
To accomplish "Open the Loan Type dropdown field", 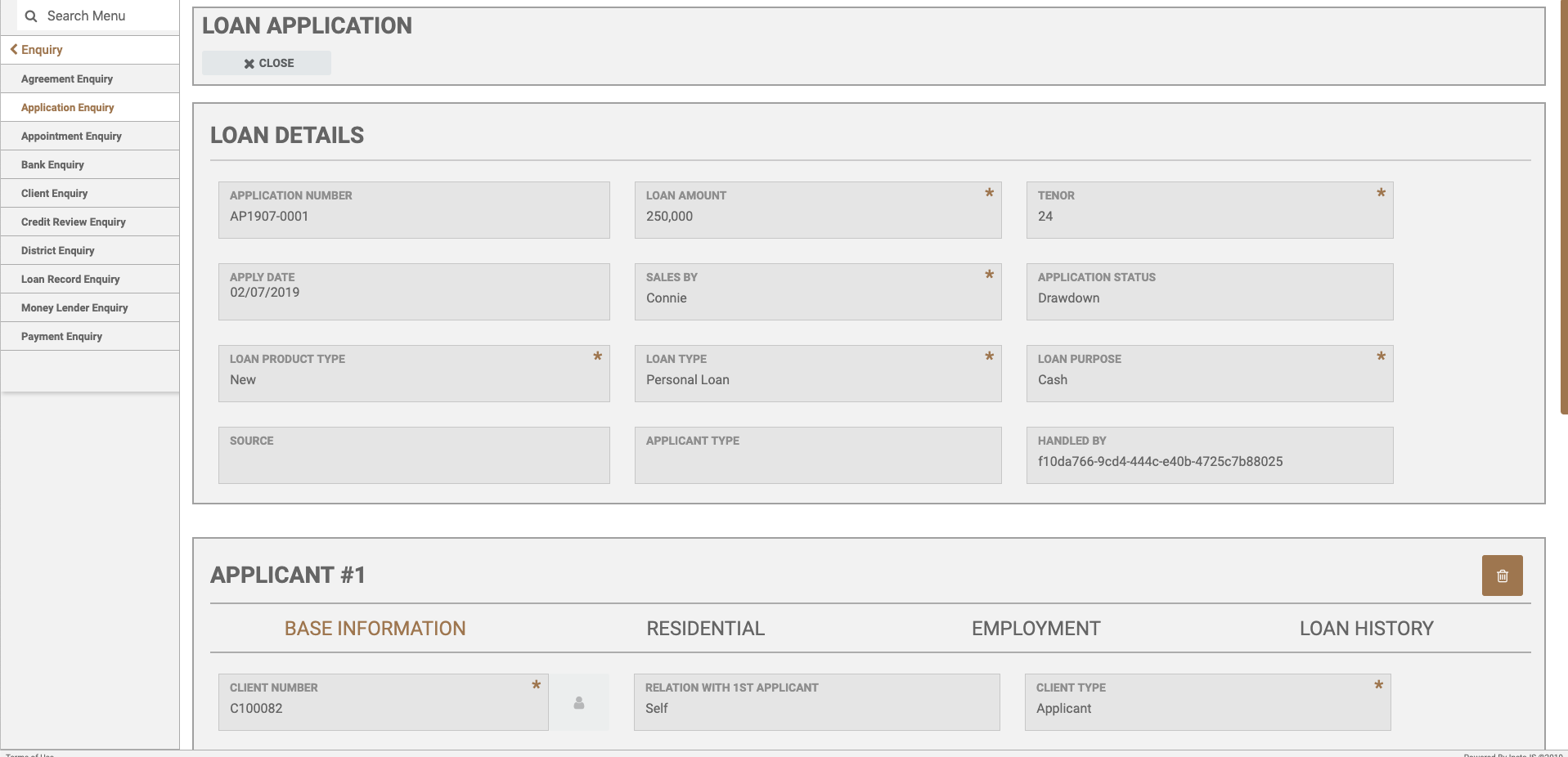I will [x=817, y=380].
